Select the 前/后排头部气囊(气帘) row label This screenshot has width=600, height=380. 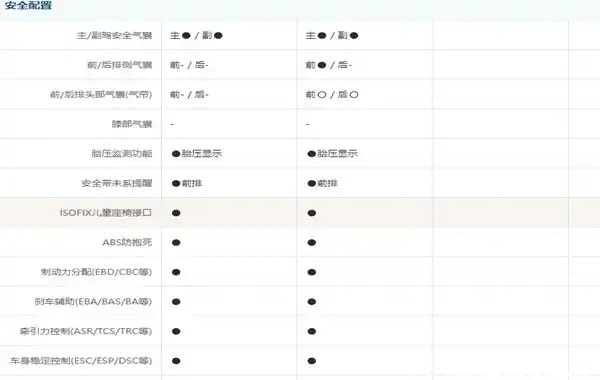[x=101, y=95]
